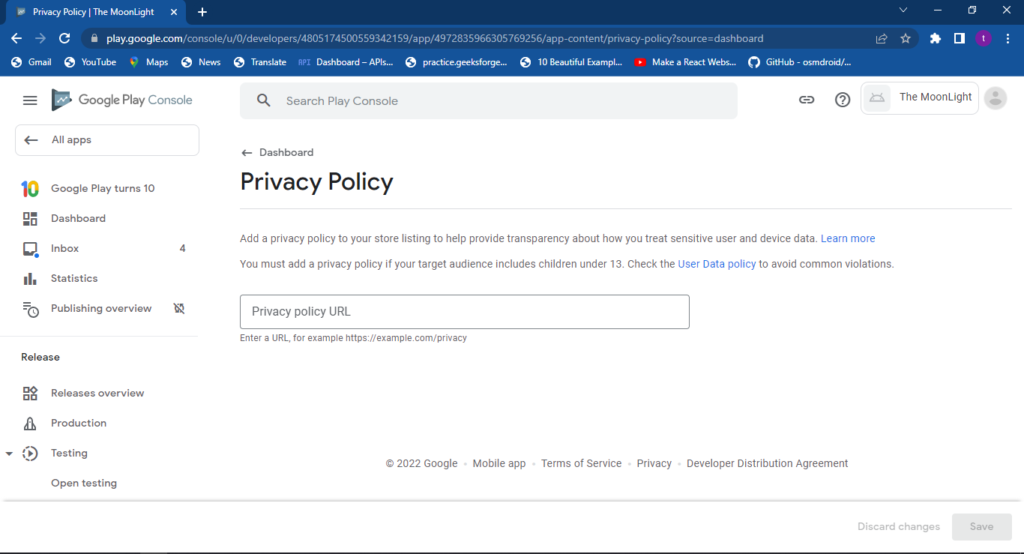1024x554 pixels.
Task: Click the Privacy policy URL field
Action: (464, 312)
